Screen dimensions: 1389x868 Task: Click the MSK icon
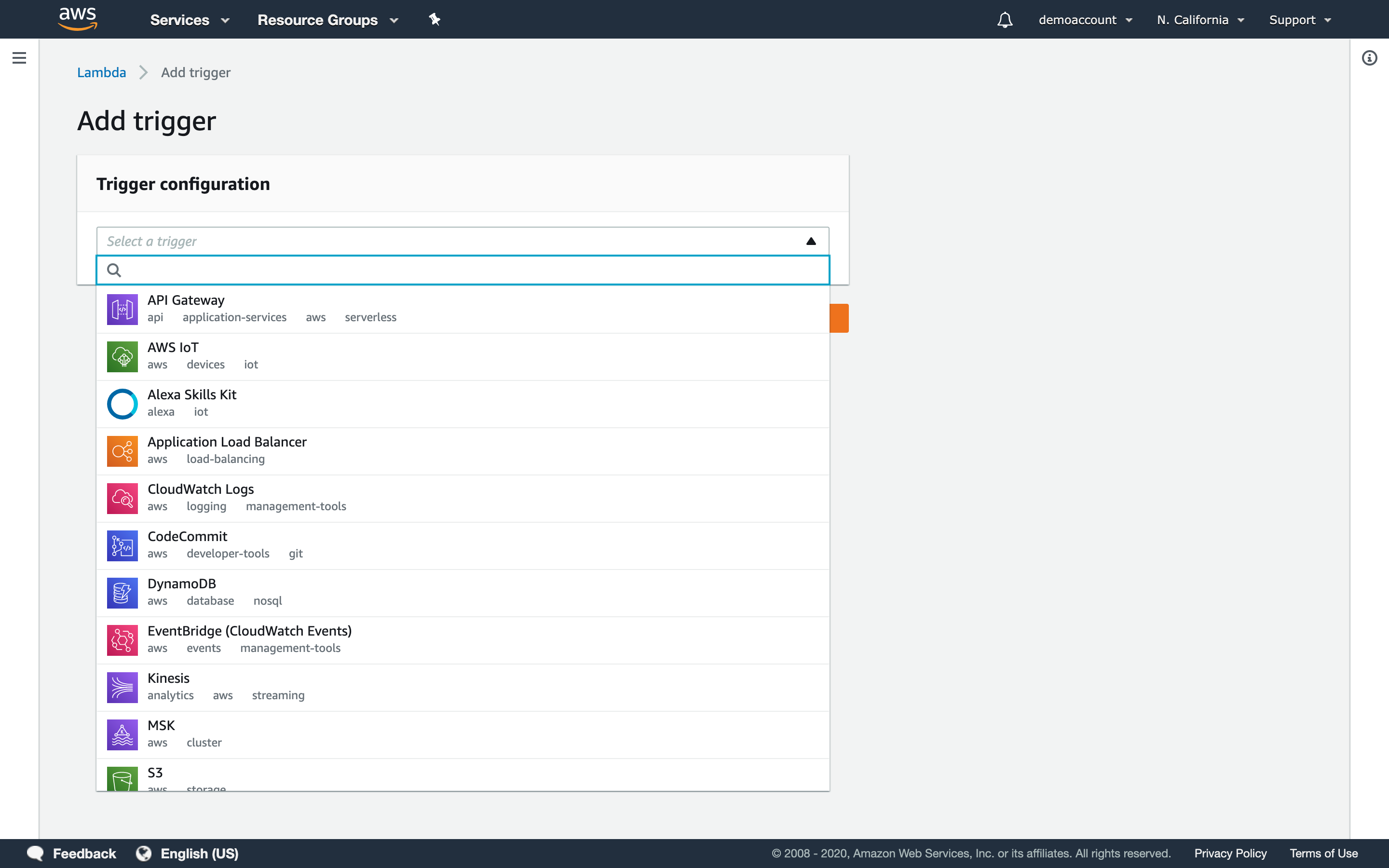coord(122,735)
